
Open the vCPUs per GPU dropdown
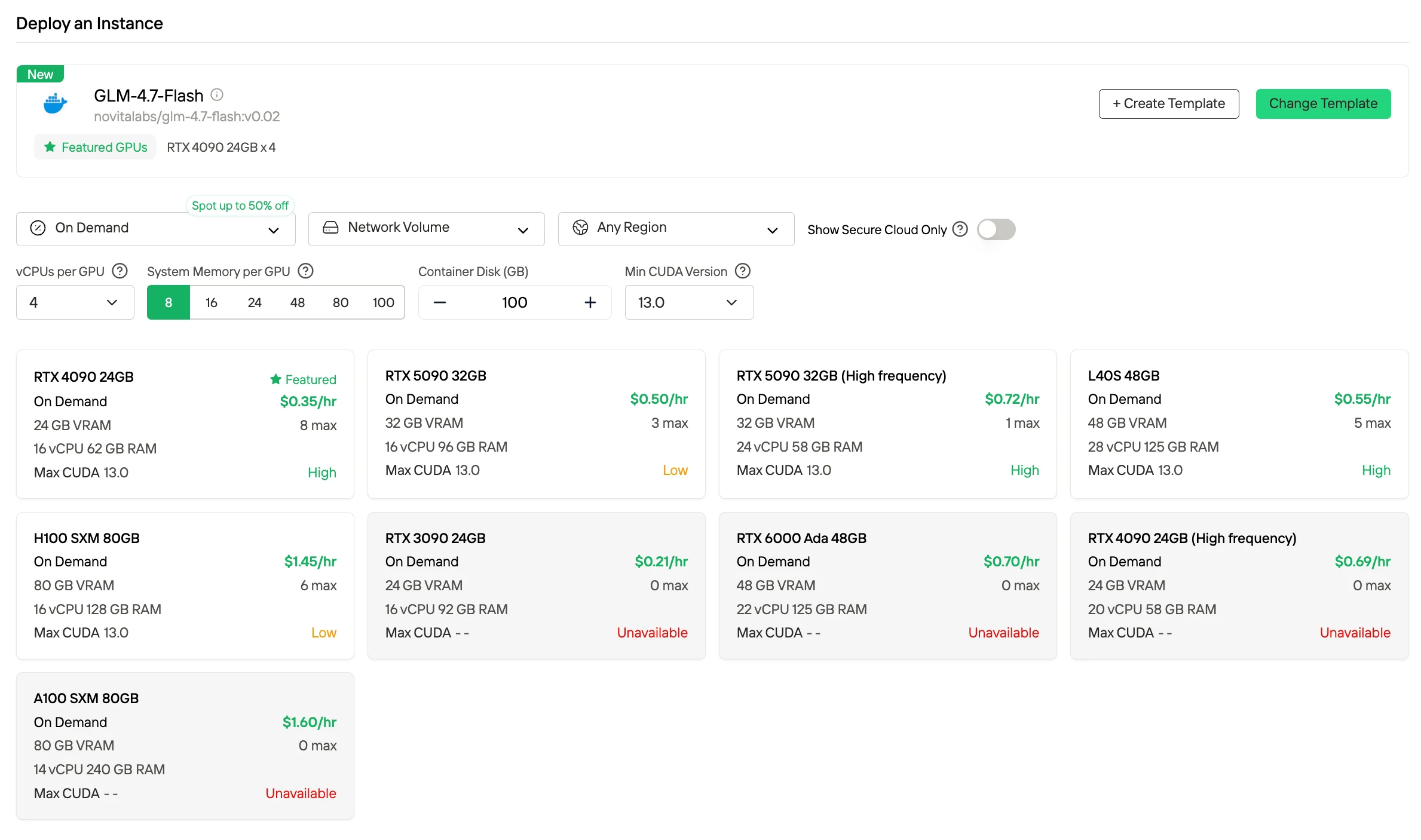pyautogui.click(x=75, y=302)
